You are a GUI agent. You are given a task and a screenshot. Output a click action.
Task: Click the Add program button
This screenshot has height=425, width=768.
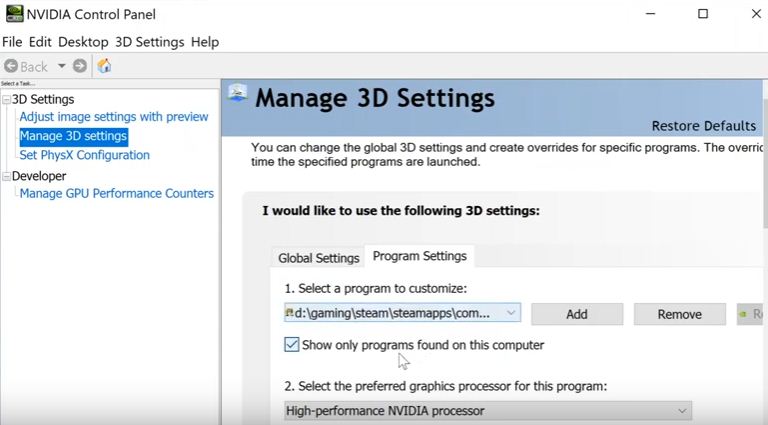tap(577, 314)
